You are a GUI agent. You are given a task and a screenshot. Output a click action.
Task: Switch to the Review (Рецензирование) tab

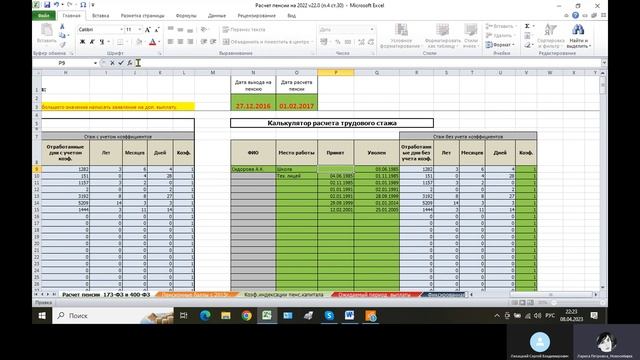[256, 16]
